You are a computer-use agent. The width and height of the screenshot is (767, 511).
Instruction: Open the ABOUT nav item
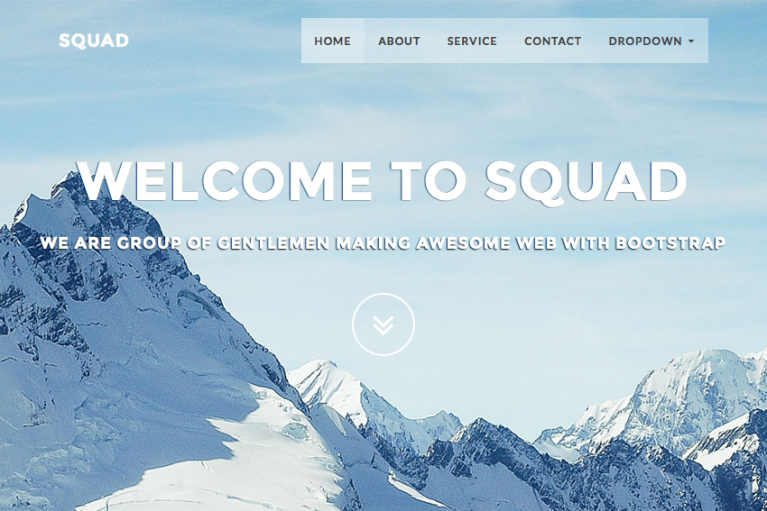[399, 41]
